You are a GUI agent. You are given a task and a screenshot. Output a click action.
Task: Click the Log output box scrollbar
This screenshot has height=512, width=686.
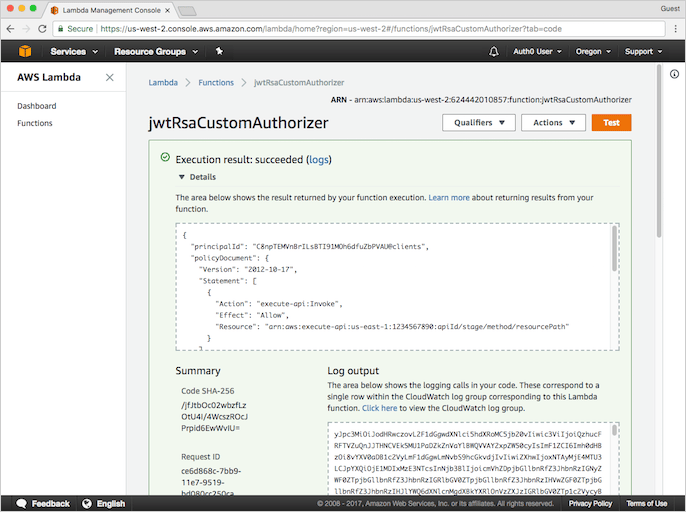coord(614,430)
